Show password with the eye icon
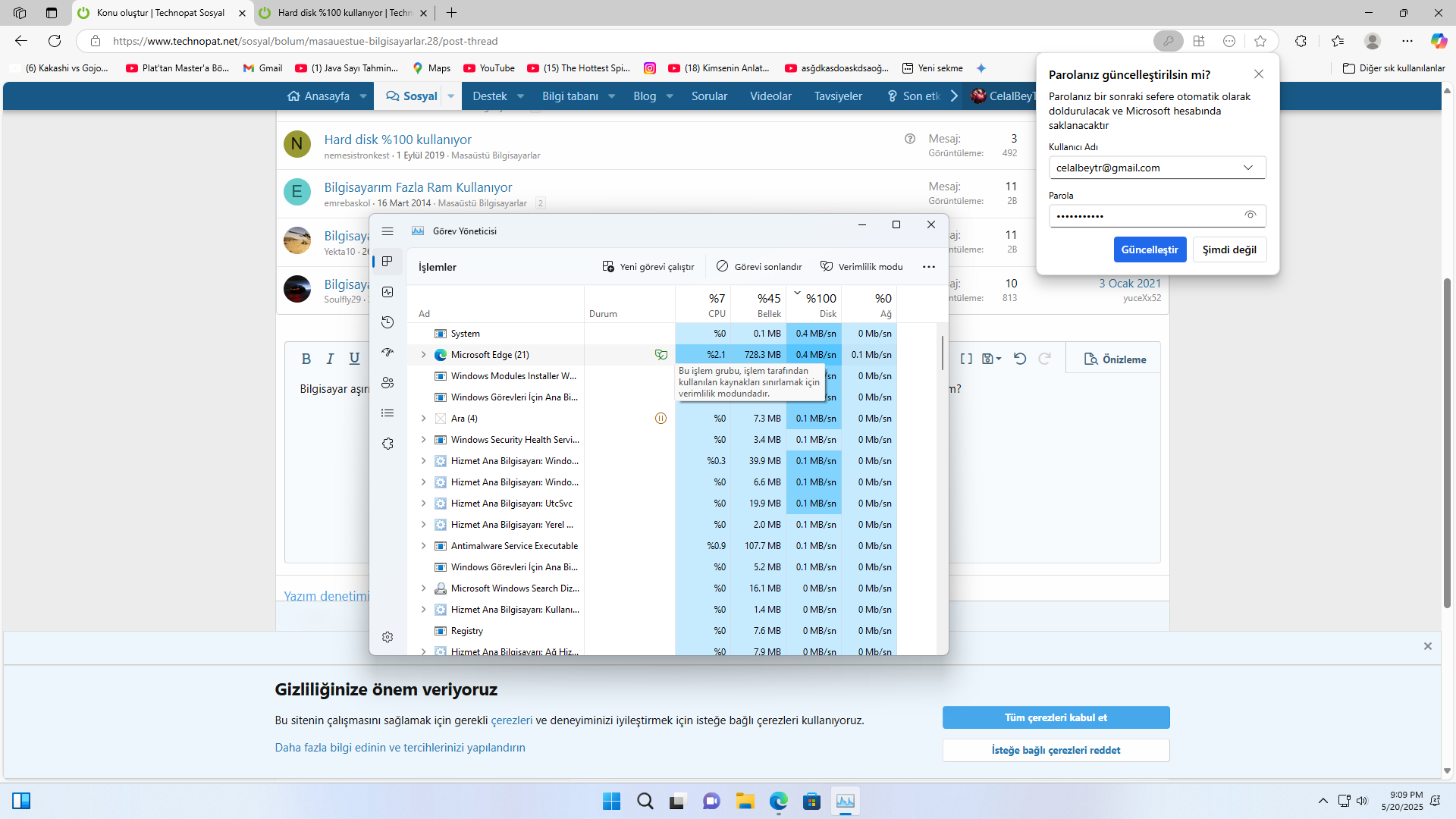Image resolution: width=1456 pixels, height=819 pixels. (1250, 215)
